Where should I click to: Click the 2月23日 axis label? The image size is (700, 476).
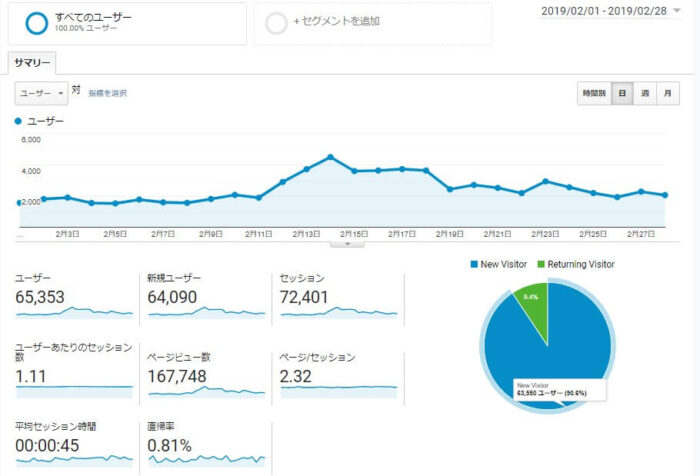(545, 234)
